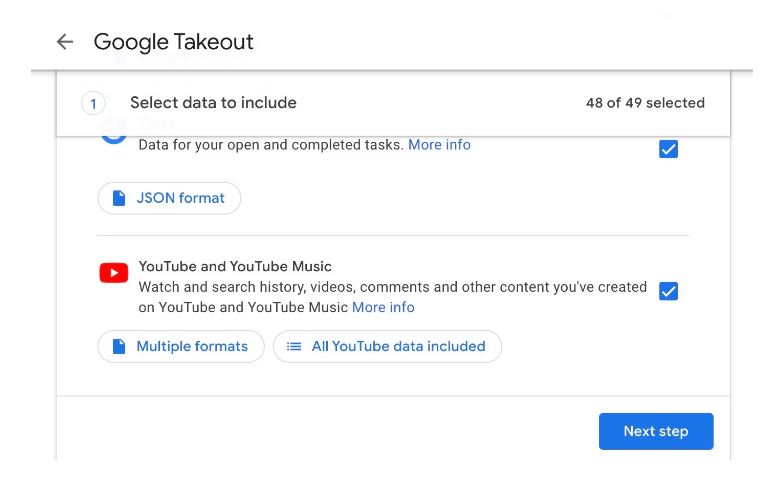The height and width of the screenshot is (481, 775).
Task: Open More info link for Tasks data
Action: click(x=439, y=145)
